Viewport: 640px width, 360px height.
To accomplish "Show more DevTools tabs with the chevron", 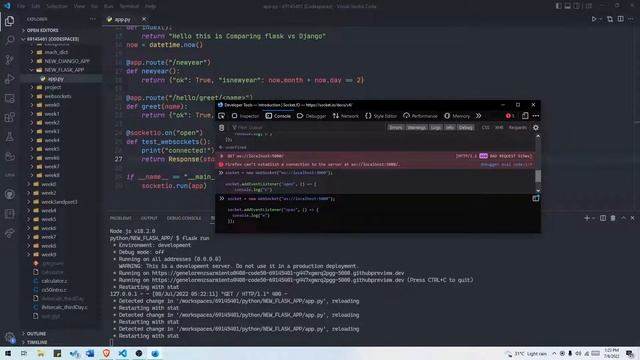I will [x=478, y=116].
